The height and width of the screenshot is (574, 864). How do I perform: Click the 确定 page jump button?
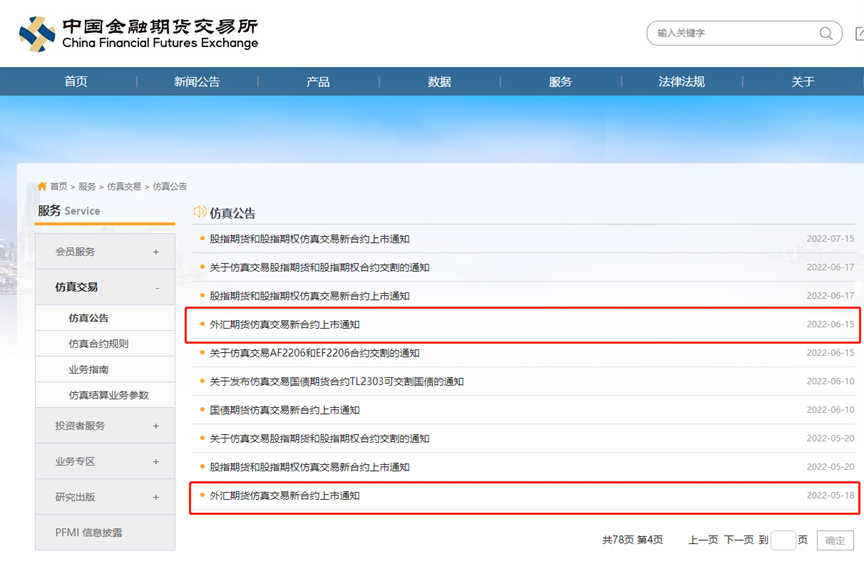[x=835, y=540]
